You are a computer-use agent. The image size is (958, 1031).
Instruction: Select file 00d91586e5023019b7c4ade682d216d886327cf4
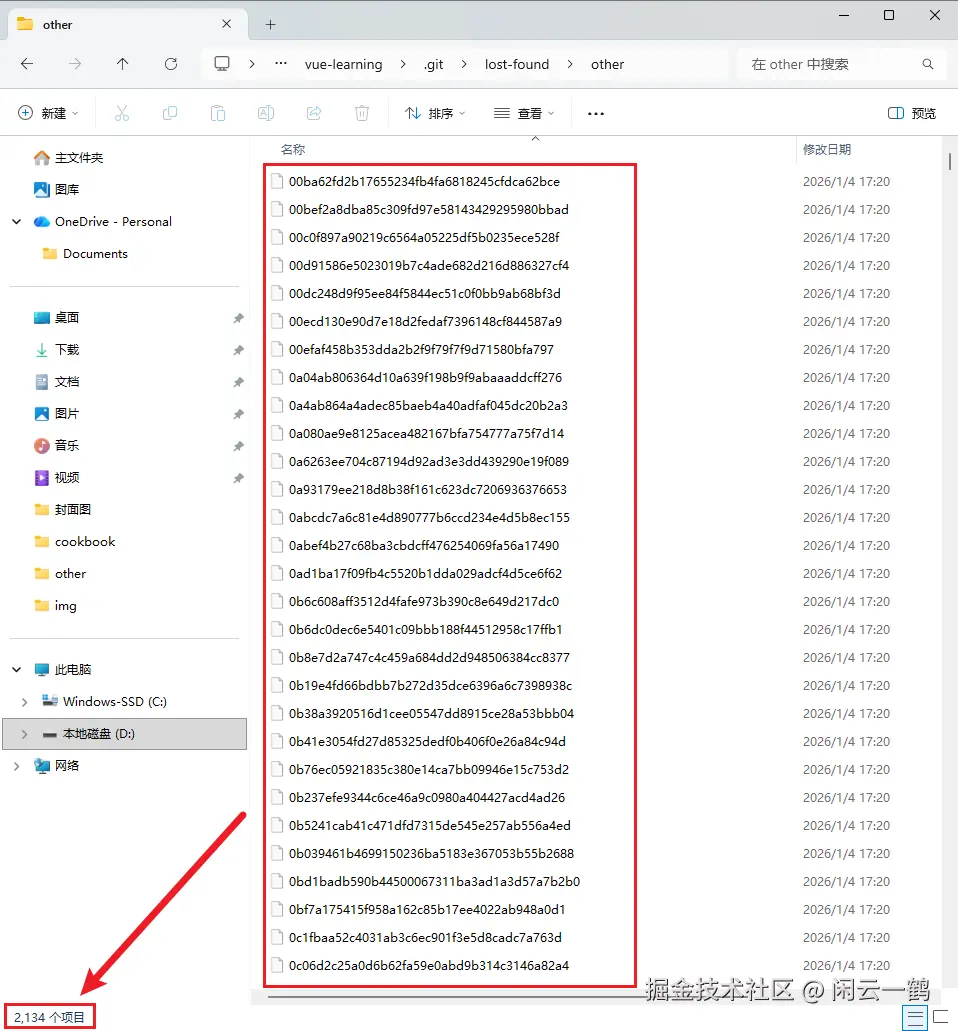(429, 266)
